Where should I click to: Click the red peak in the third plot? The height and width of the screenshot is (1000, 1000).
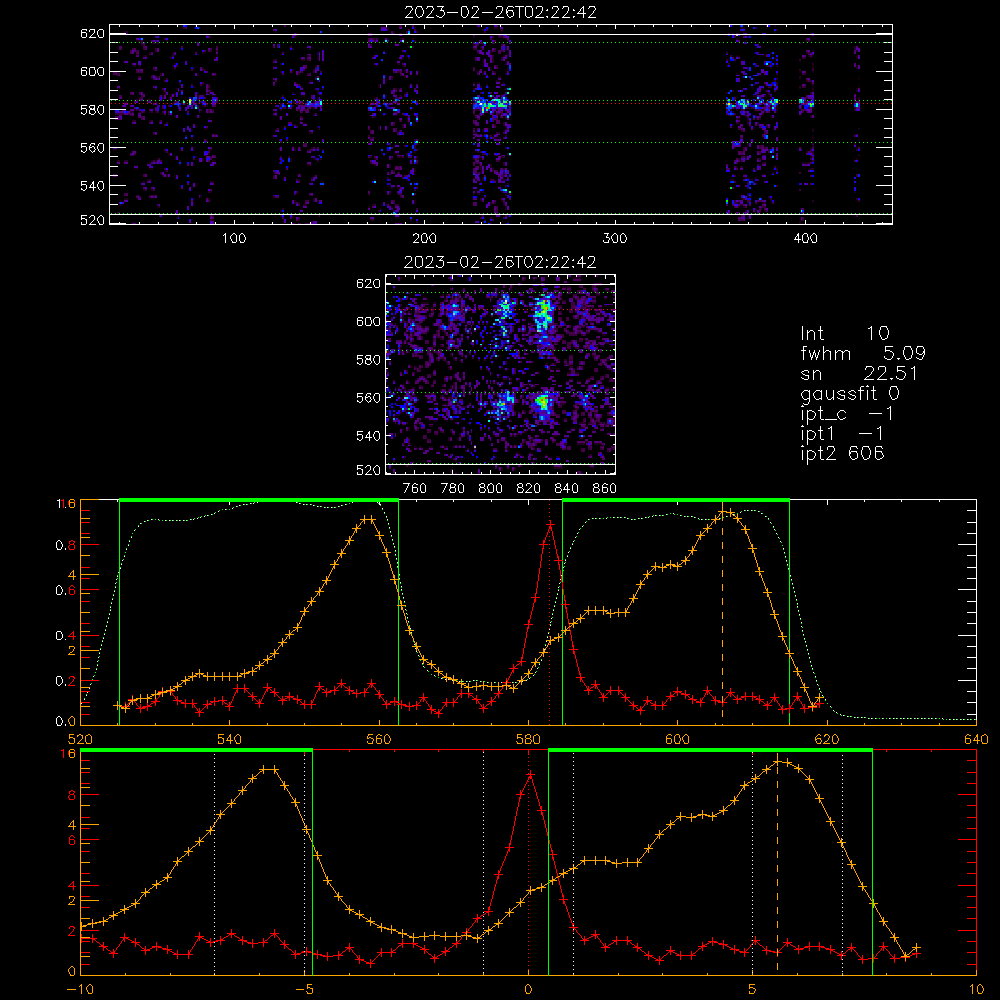(550, 524)
